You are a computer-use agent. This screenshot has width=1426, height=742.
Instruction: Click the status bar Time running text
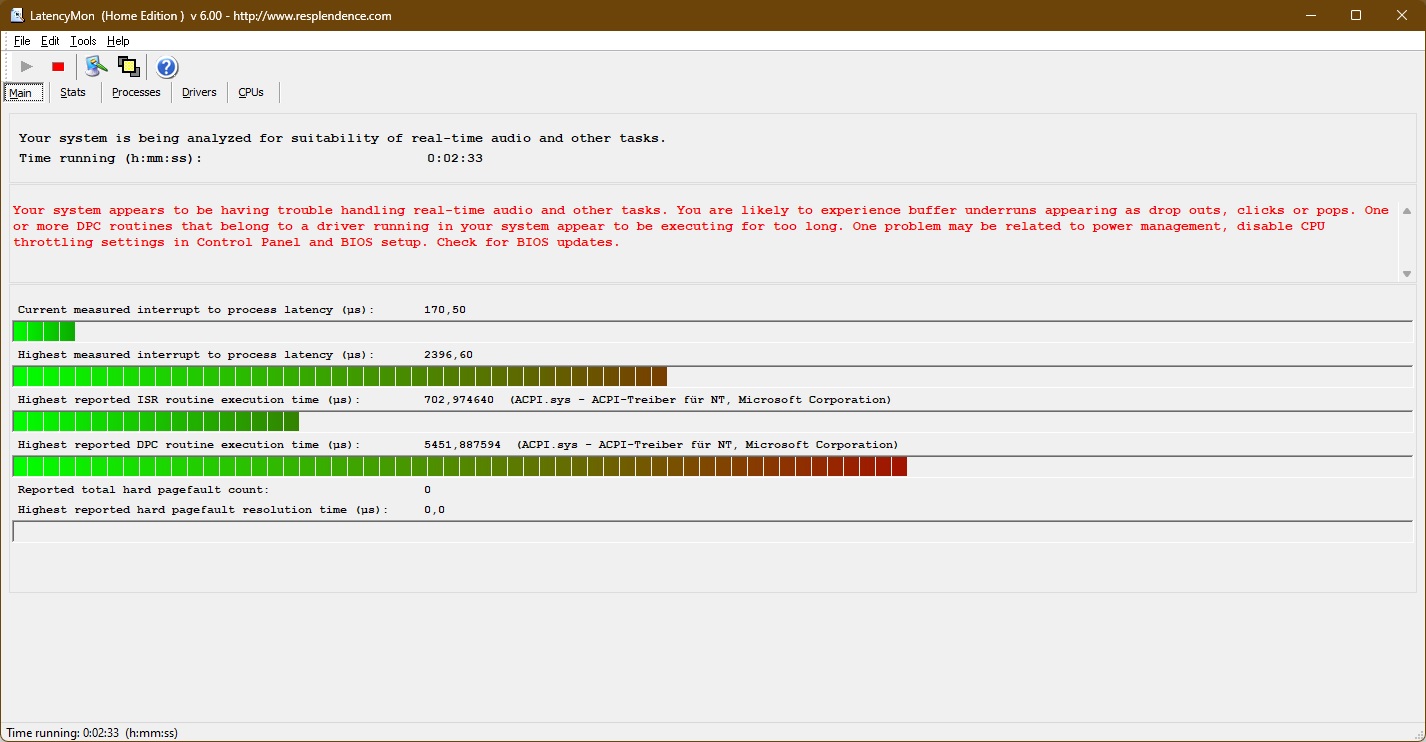point(92,733)
